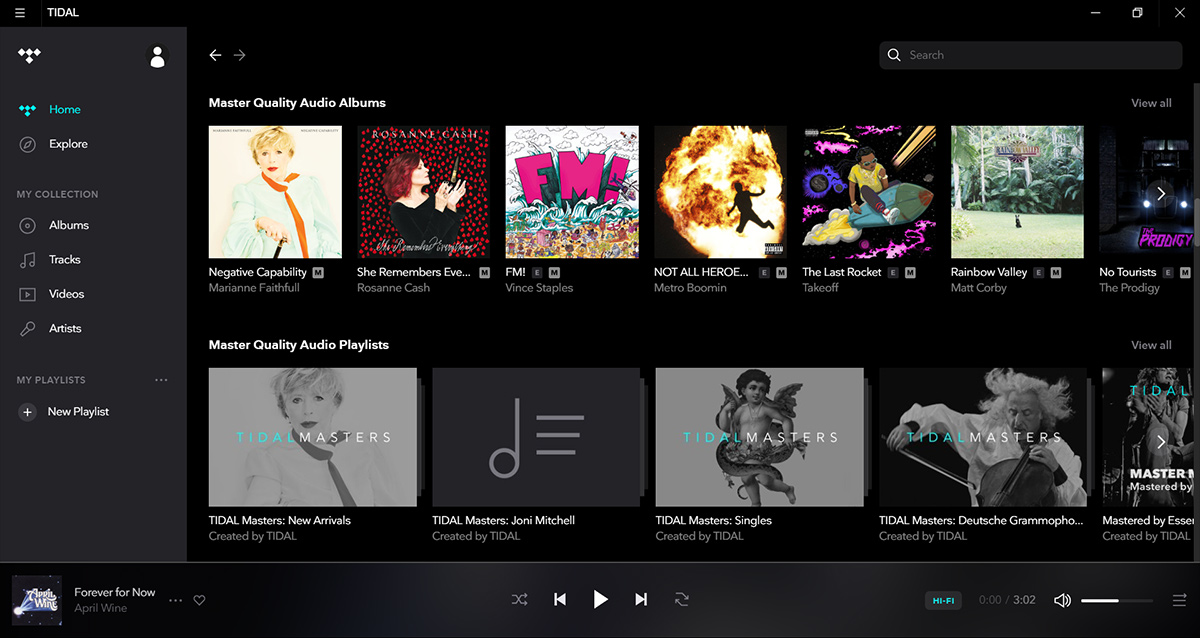Open The Last Rocket album cover

point(869,192)
